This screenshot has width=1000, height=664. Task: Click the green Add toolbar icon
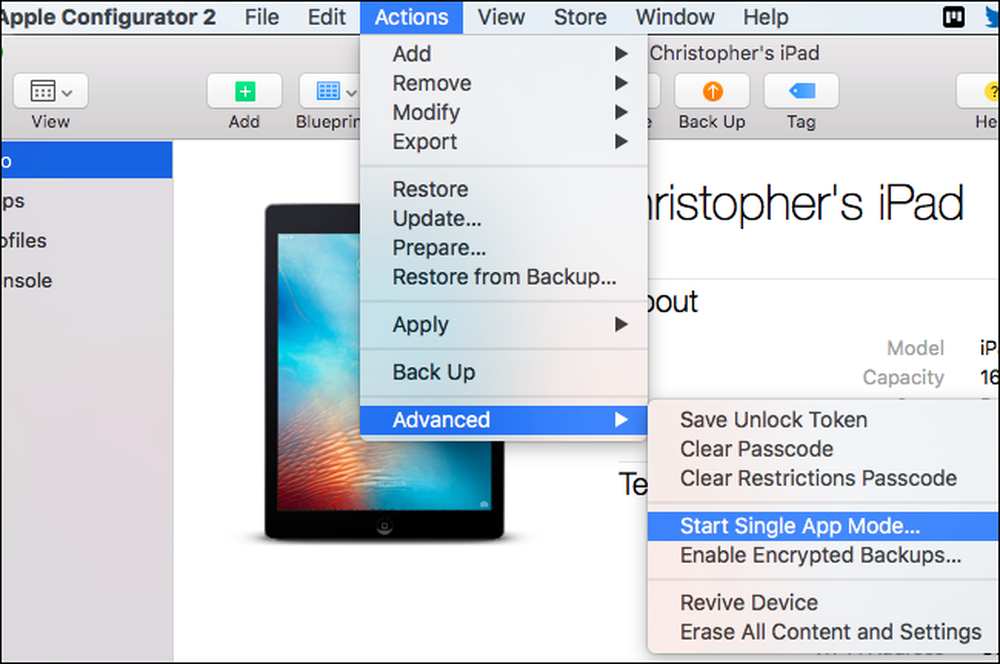[x=244, y=91]
